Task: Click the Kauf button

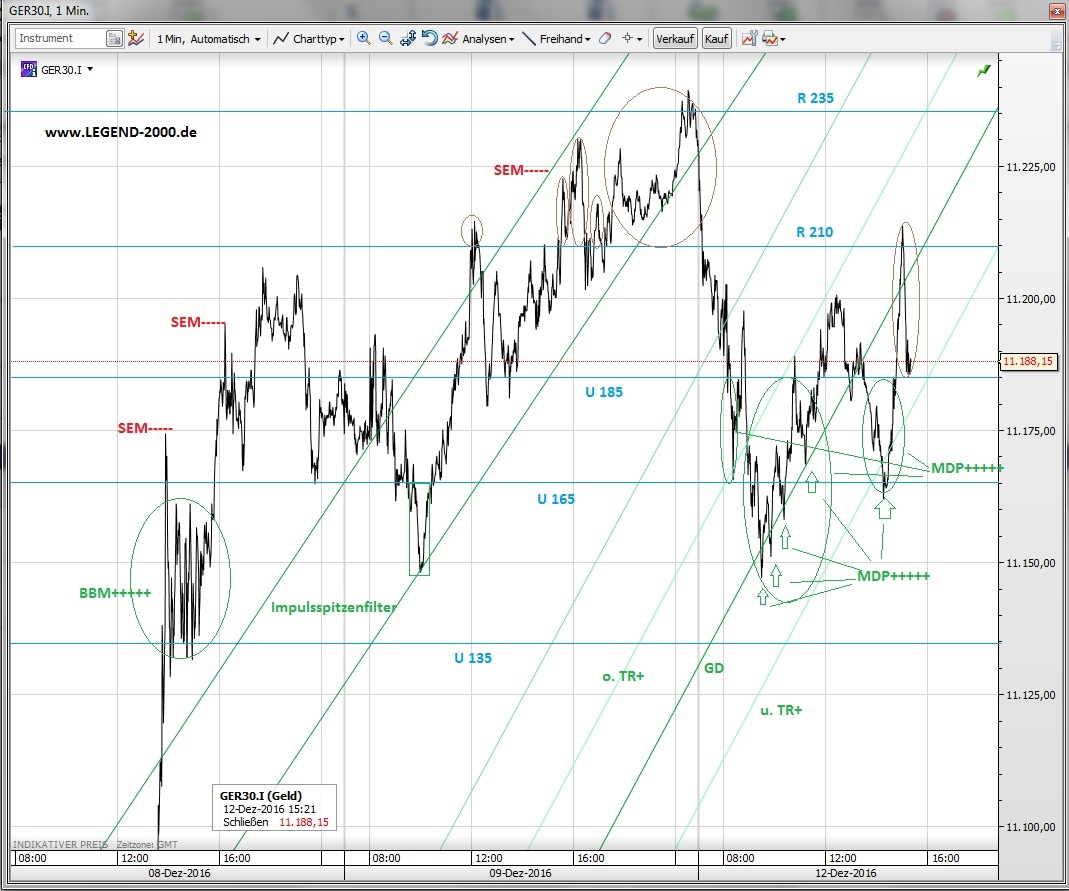Action: click(716, 39)
